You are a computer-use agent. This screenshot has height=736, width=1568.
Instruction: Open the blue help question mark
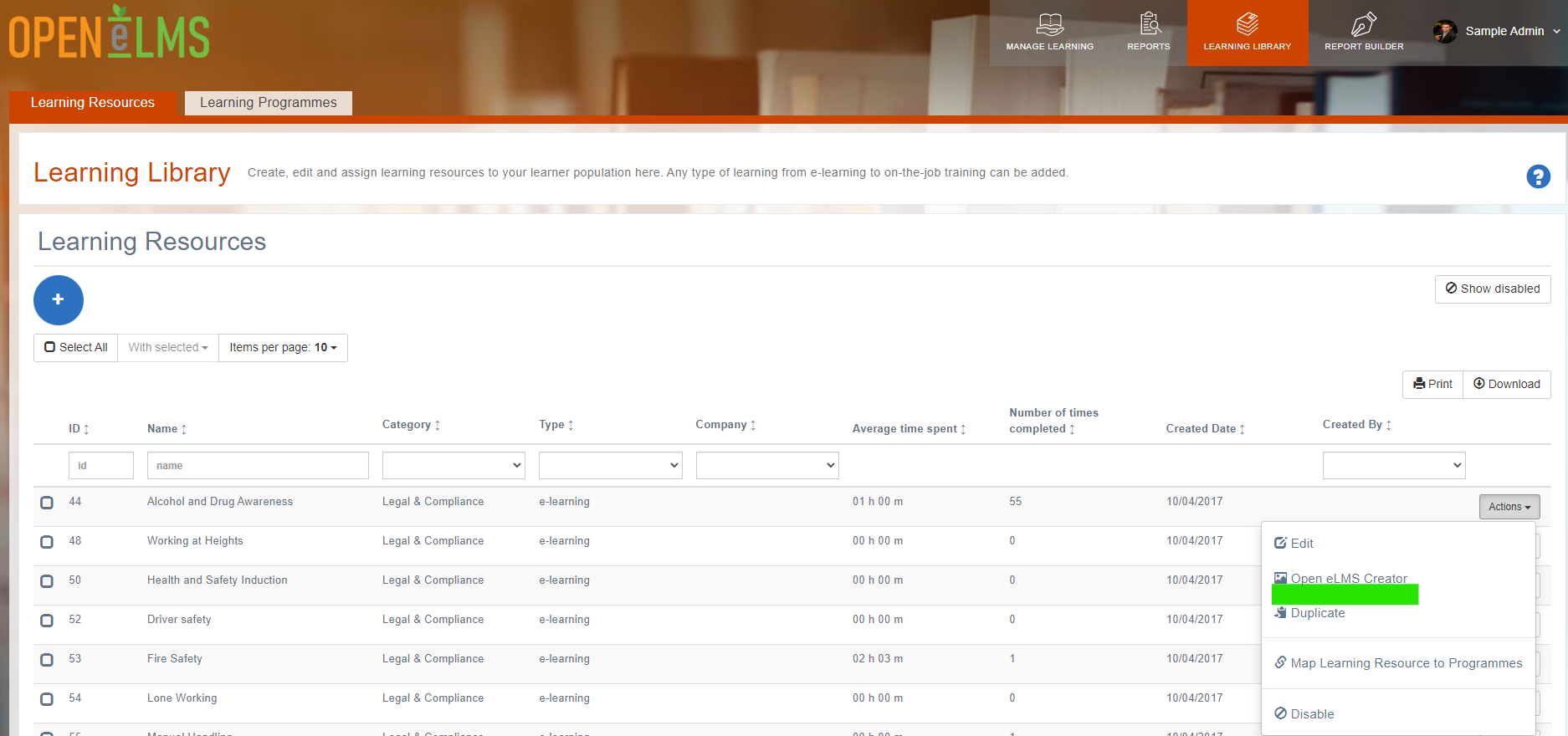[1538, 176]
